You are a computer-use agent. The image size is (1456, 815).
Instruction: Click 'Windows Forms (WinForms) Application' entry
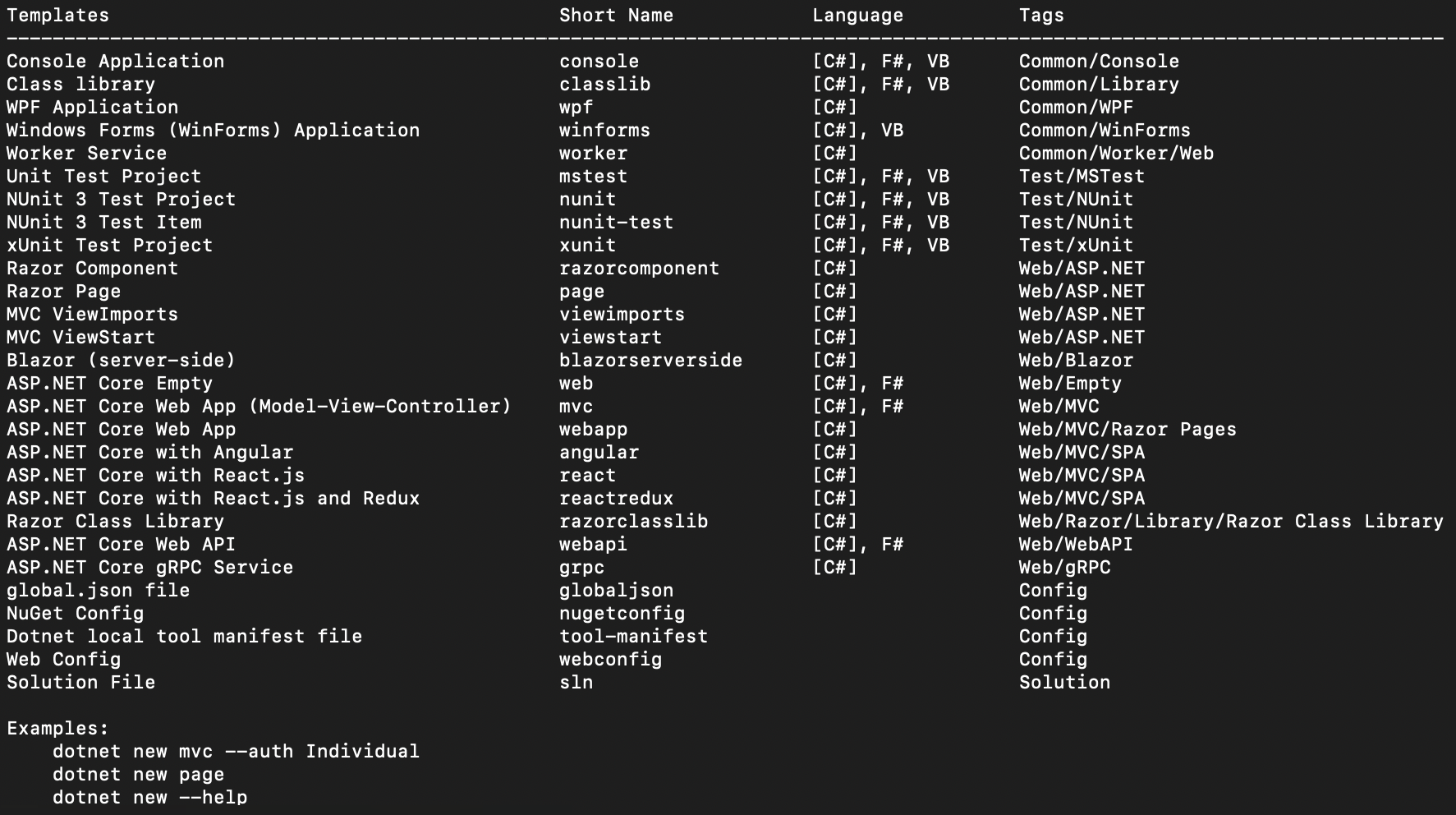pos(213,131)
